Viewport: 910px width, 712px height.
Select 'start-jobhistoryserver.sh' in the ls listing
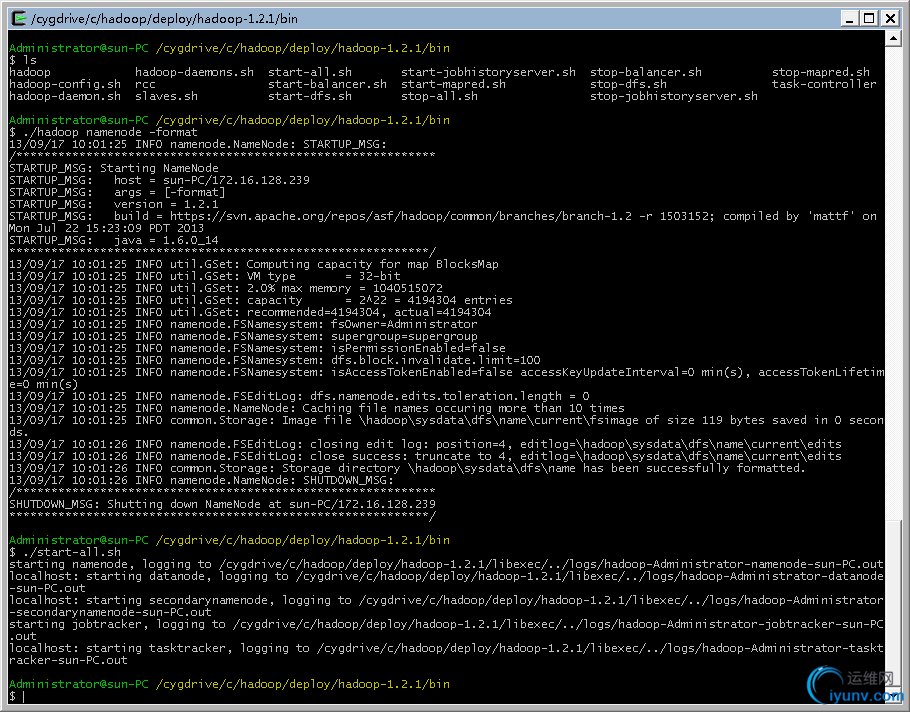click(x=489, y=72)
